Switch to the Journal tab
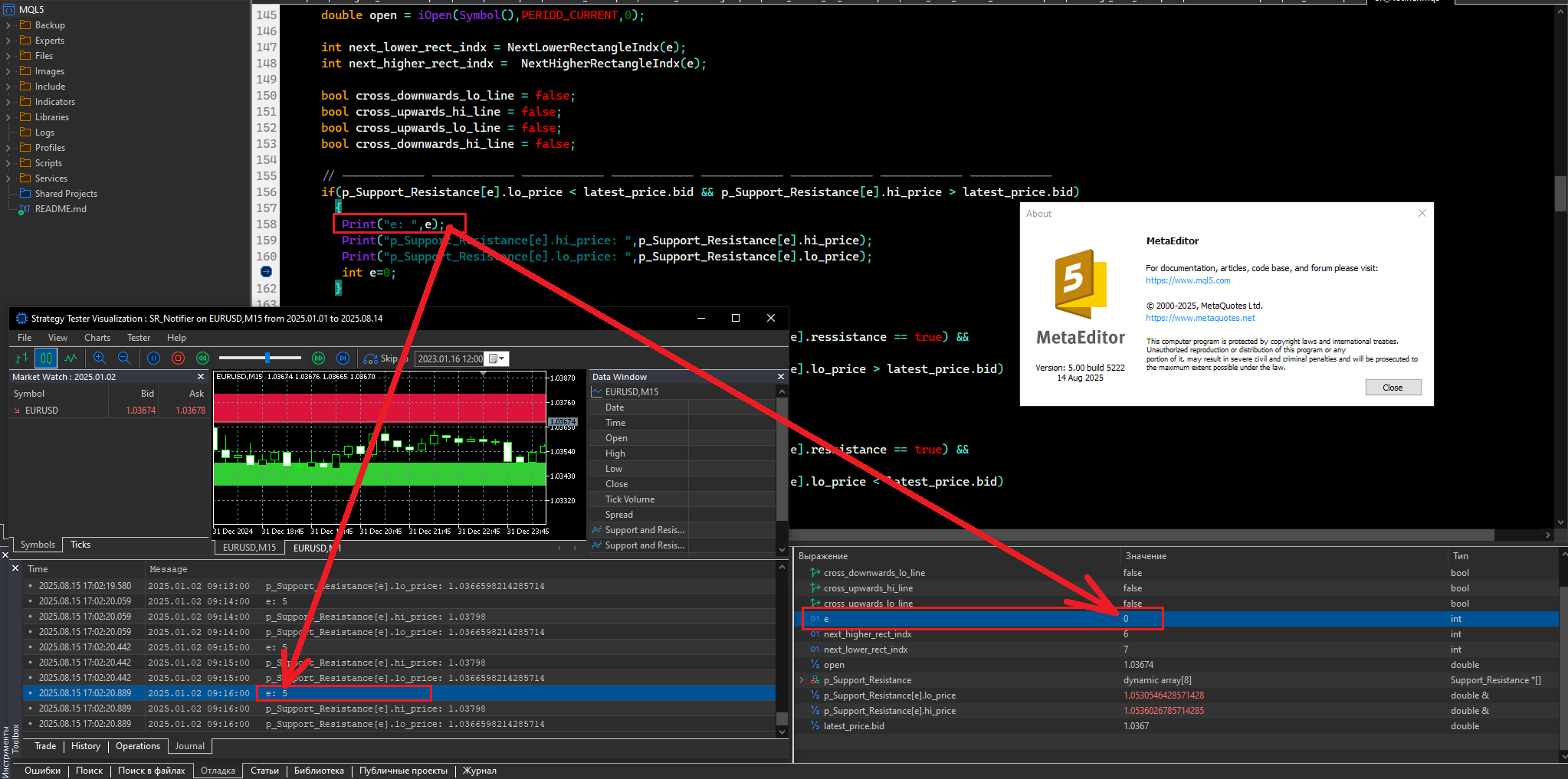This screenshot has height=779, width=1568. (189, 746)
